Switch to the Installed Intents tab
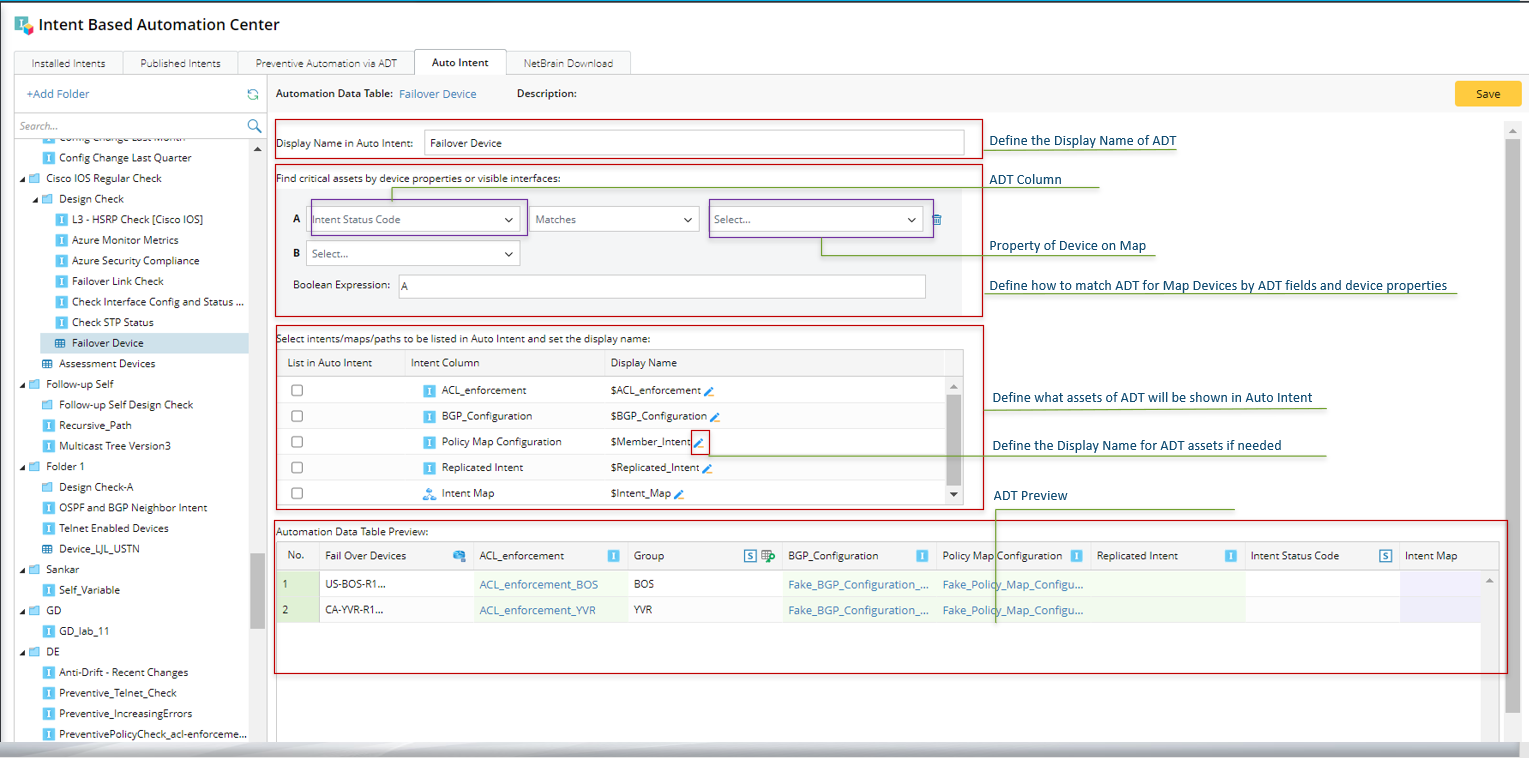 click(68, 63)
